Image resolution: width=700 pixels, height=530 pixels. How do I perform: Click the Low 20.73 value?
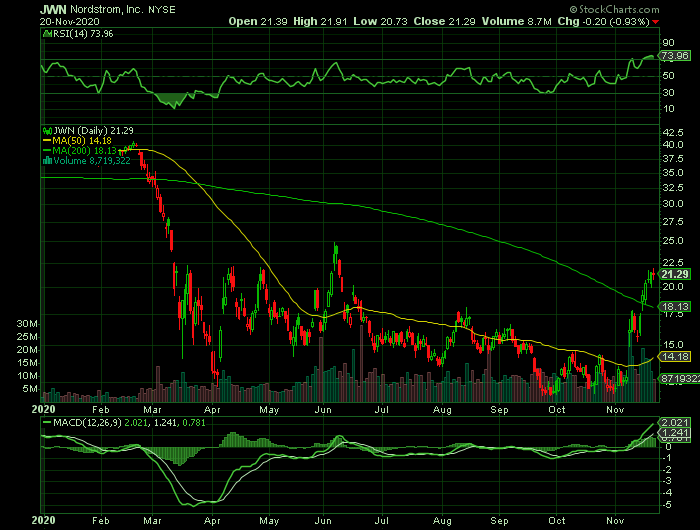(380, 21)
